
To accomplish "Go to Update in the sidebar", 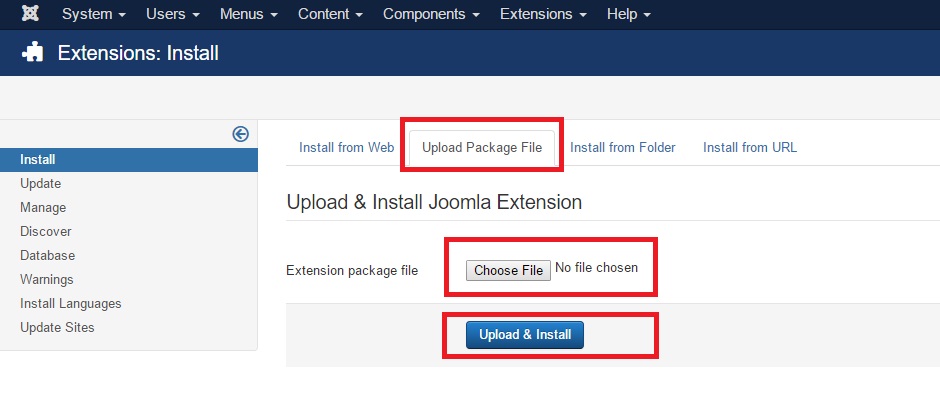I will [41, 183].
